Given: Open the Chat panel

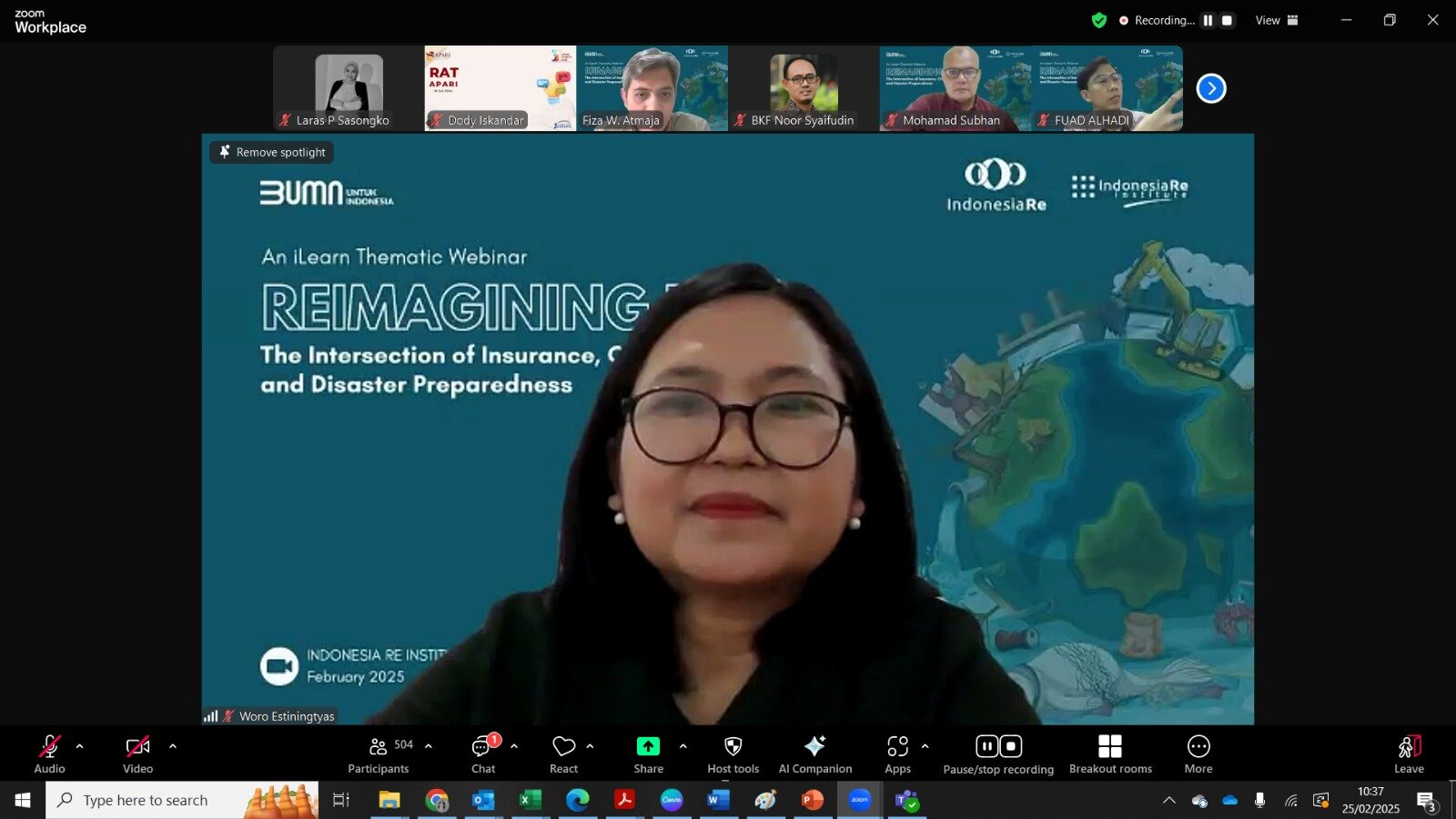Looking at the screenshot, I should coord(482,754).
